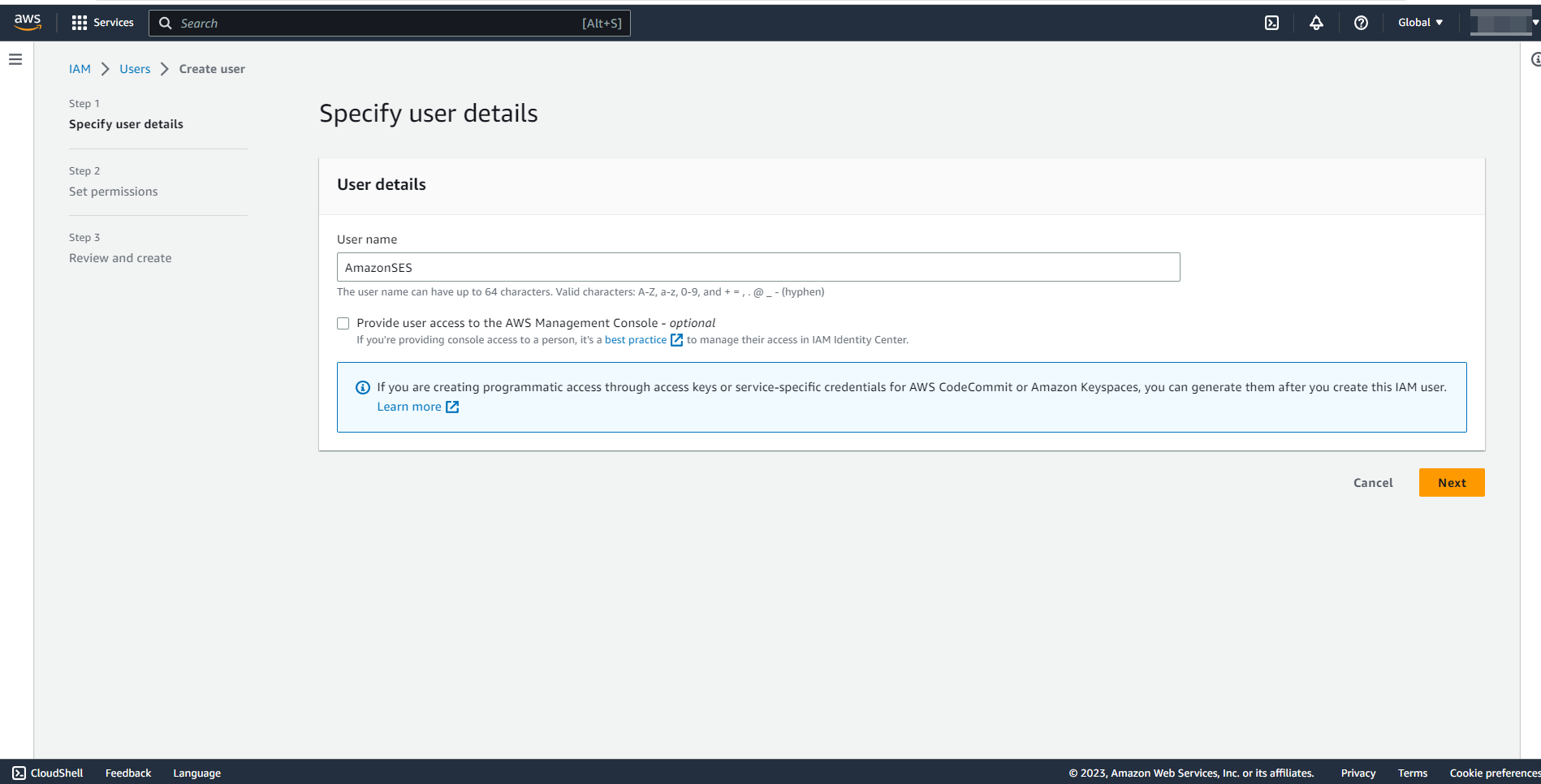Open Terms link in footer

click(1413, 773)
